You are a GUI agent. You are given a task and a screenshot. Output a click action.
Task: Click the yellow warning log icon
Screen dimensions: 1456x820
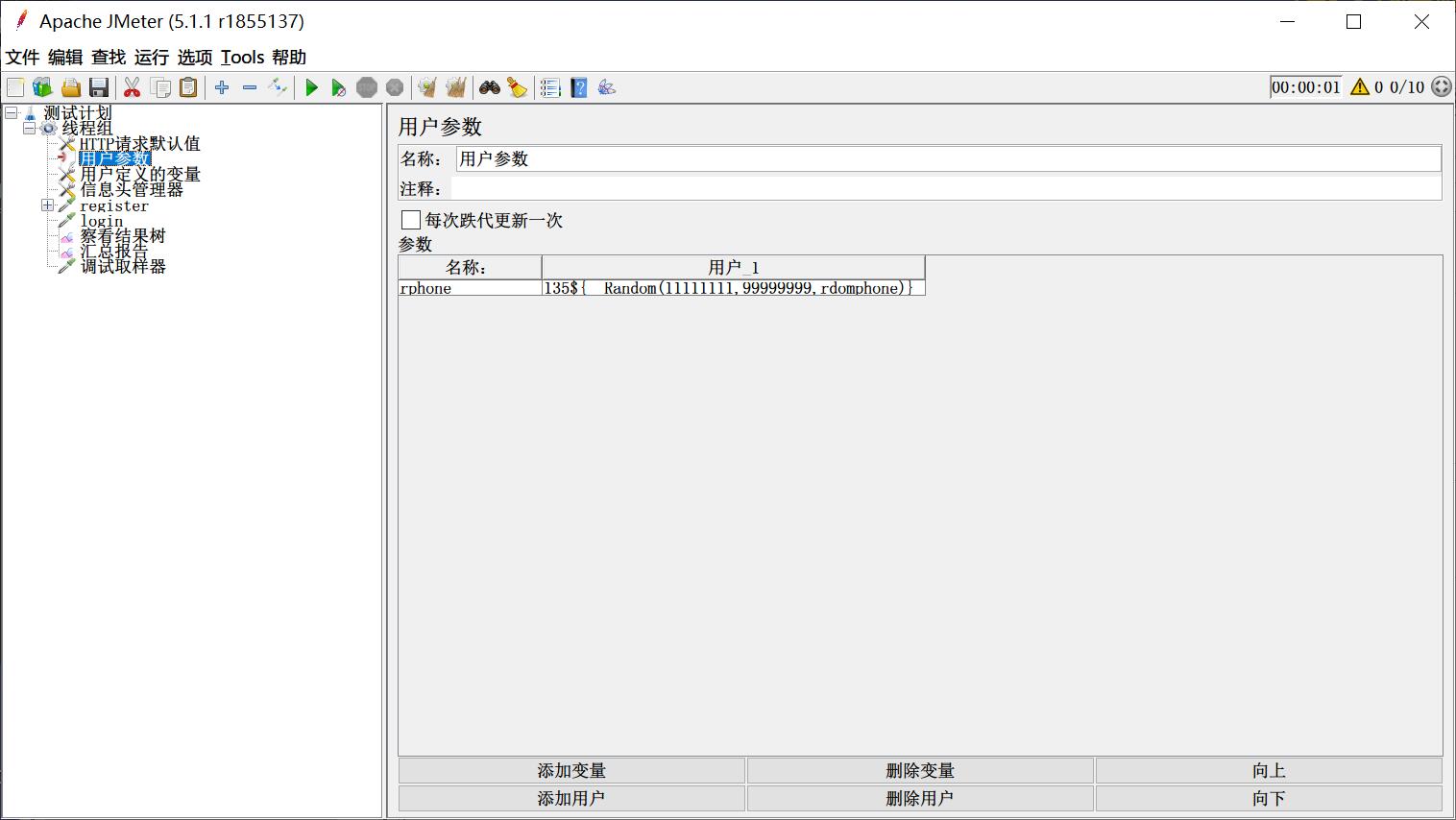click(1359, 87)
